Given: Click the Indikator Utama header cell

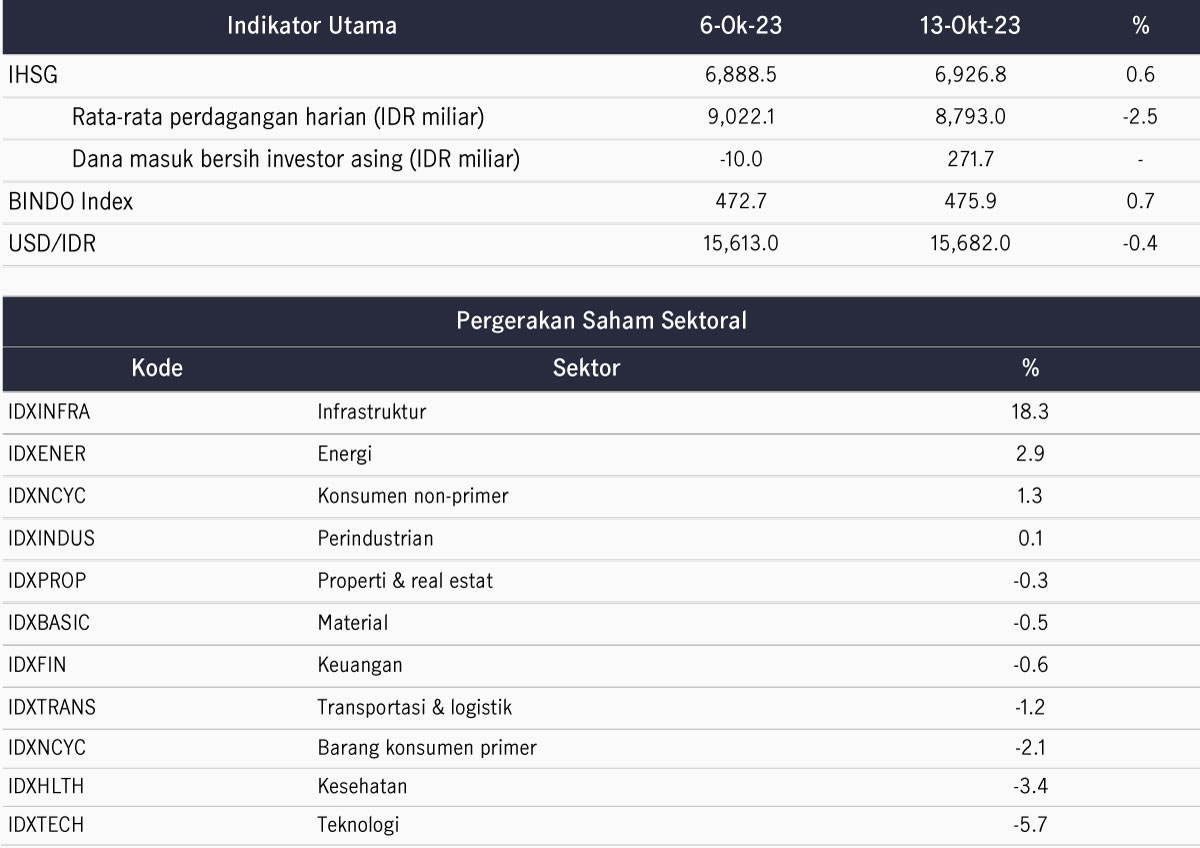Looking at the screenshot, I should (312, 26).
